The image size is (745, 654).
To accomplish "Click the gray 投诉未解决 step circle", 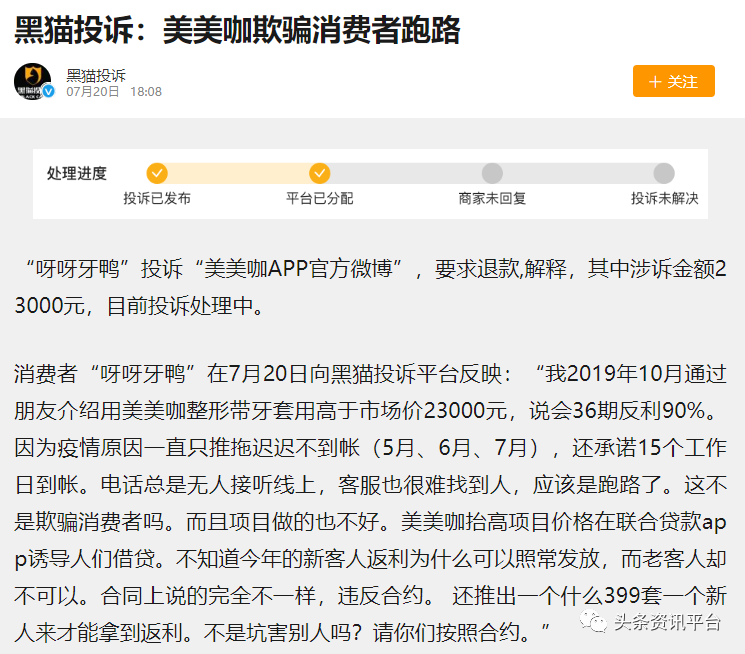I will coord(664,173).
